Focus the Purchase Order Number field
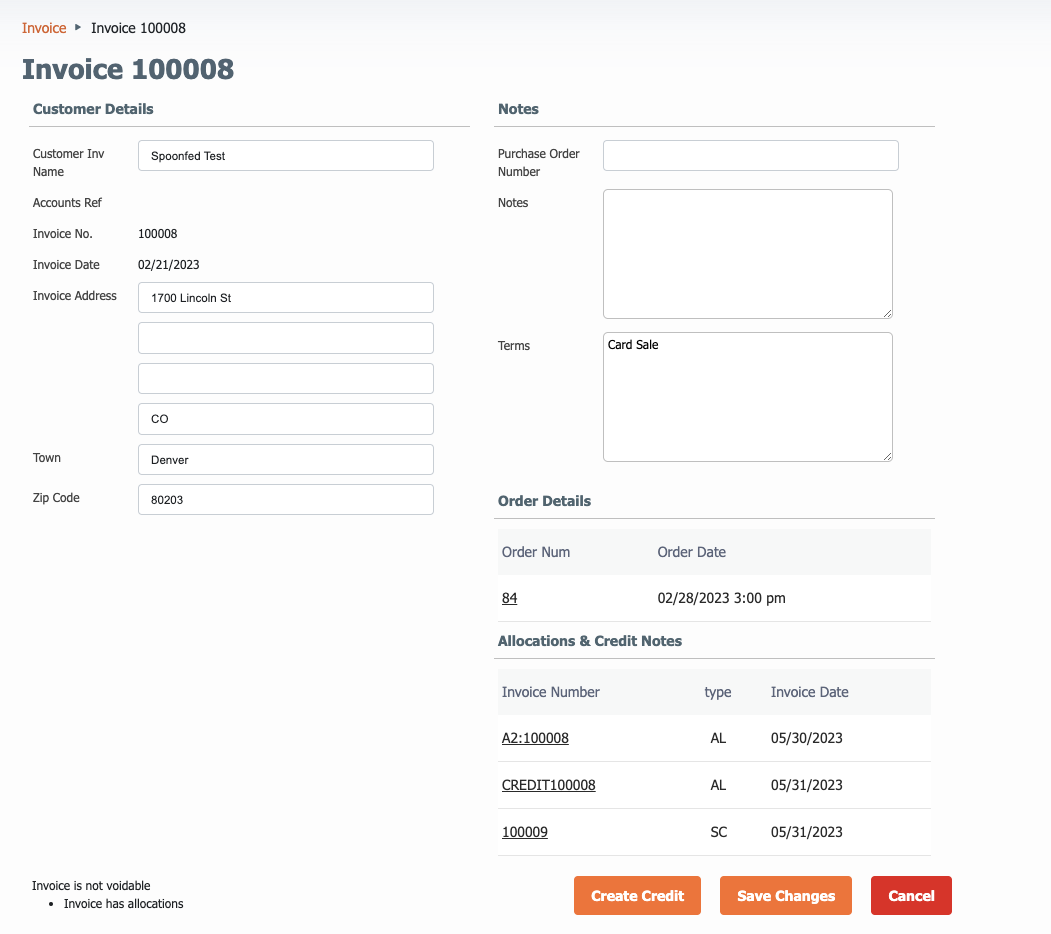Viewport: 1051px width, 934px height. (x=751, y=156)
